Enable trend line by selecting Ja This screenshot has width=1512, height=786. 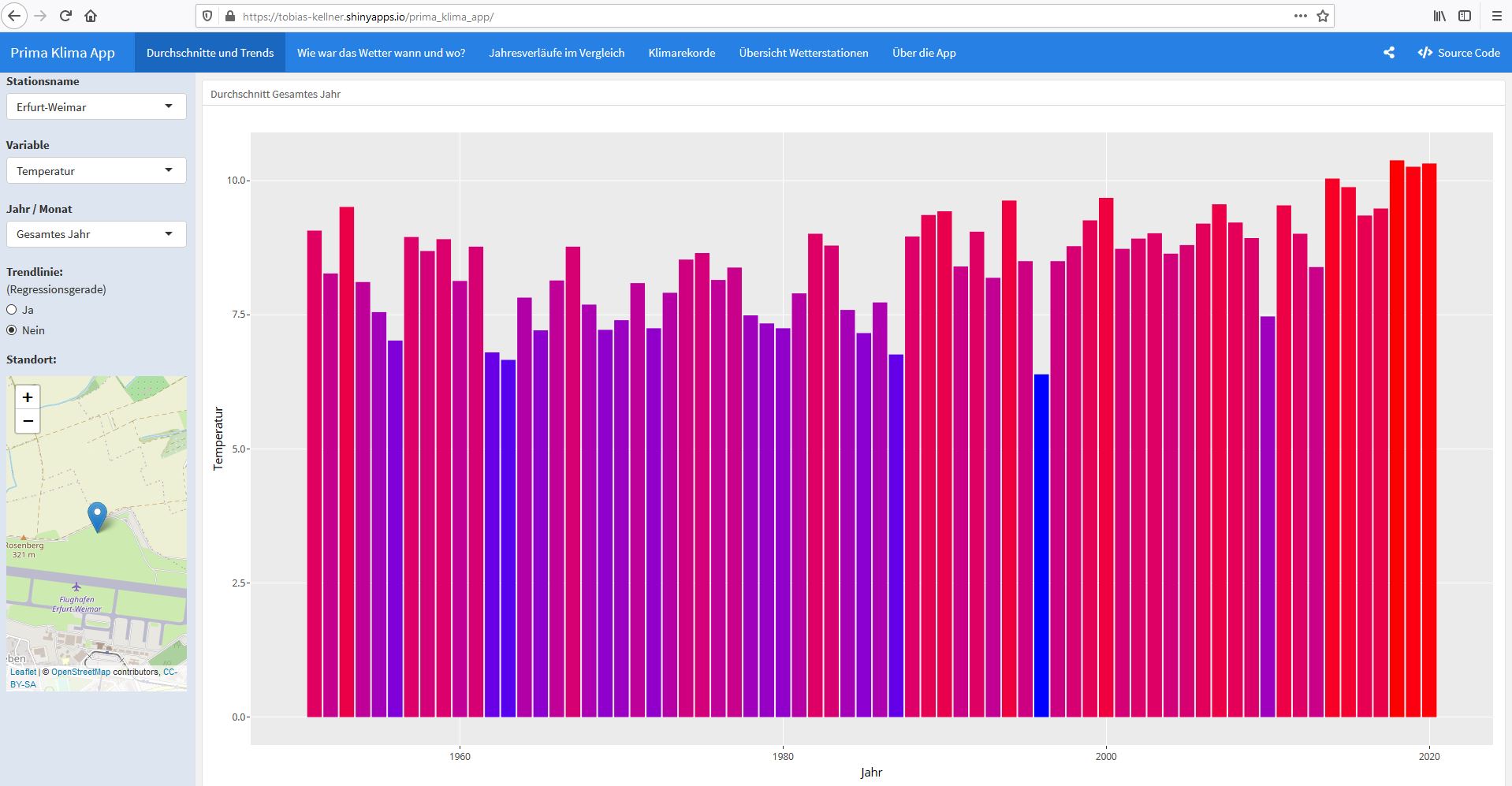tap(12, 310)
